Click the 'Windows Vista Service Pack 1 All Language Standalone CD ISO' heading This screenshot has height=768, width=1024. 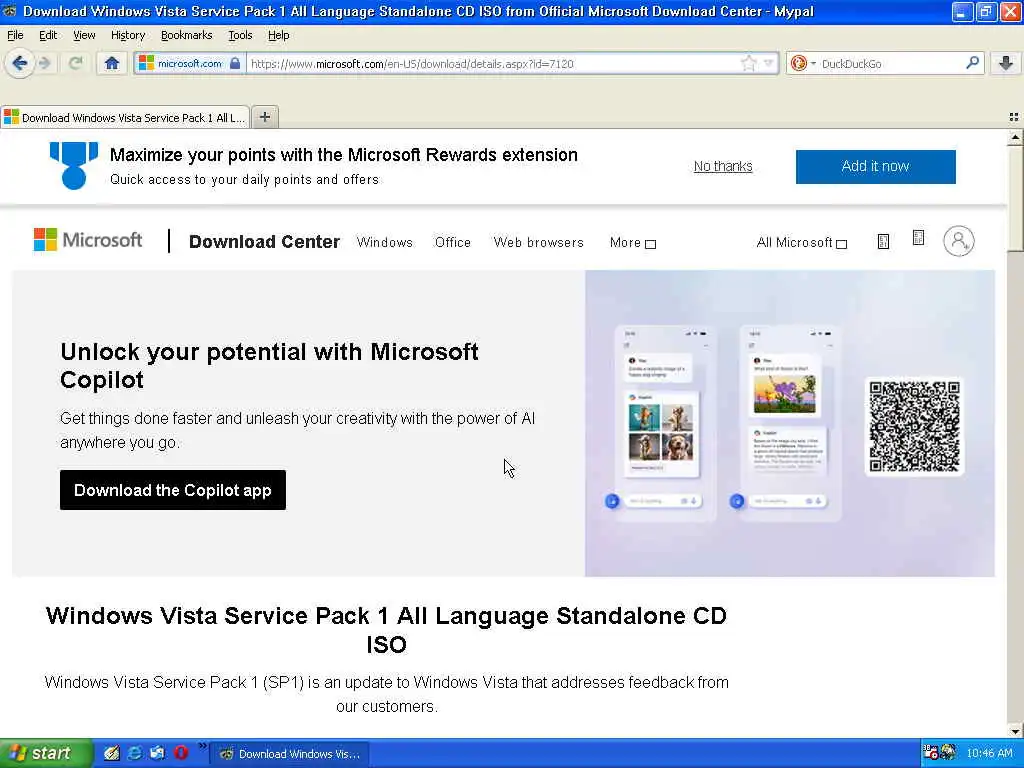point(386,630)
